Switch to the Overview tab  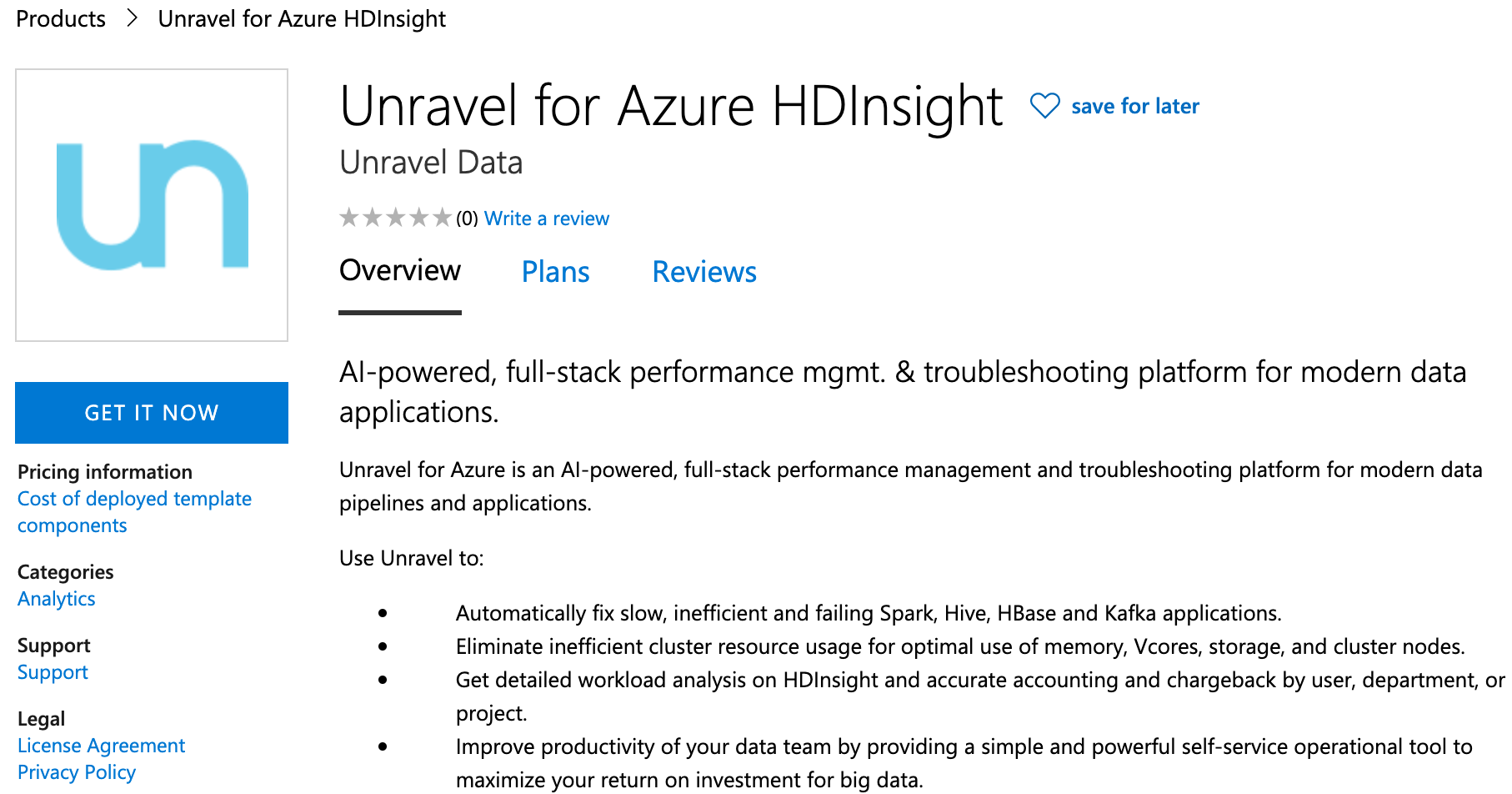pyautogui.click(x=400, y=271)
